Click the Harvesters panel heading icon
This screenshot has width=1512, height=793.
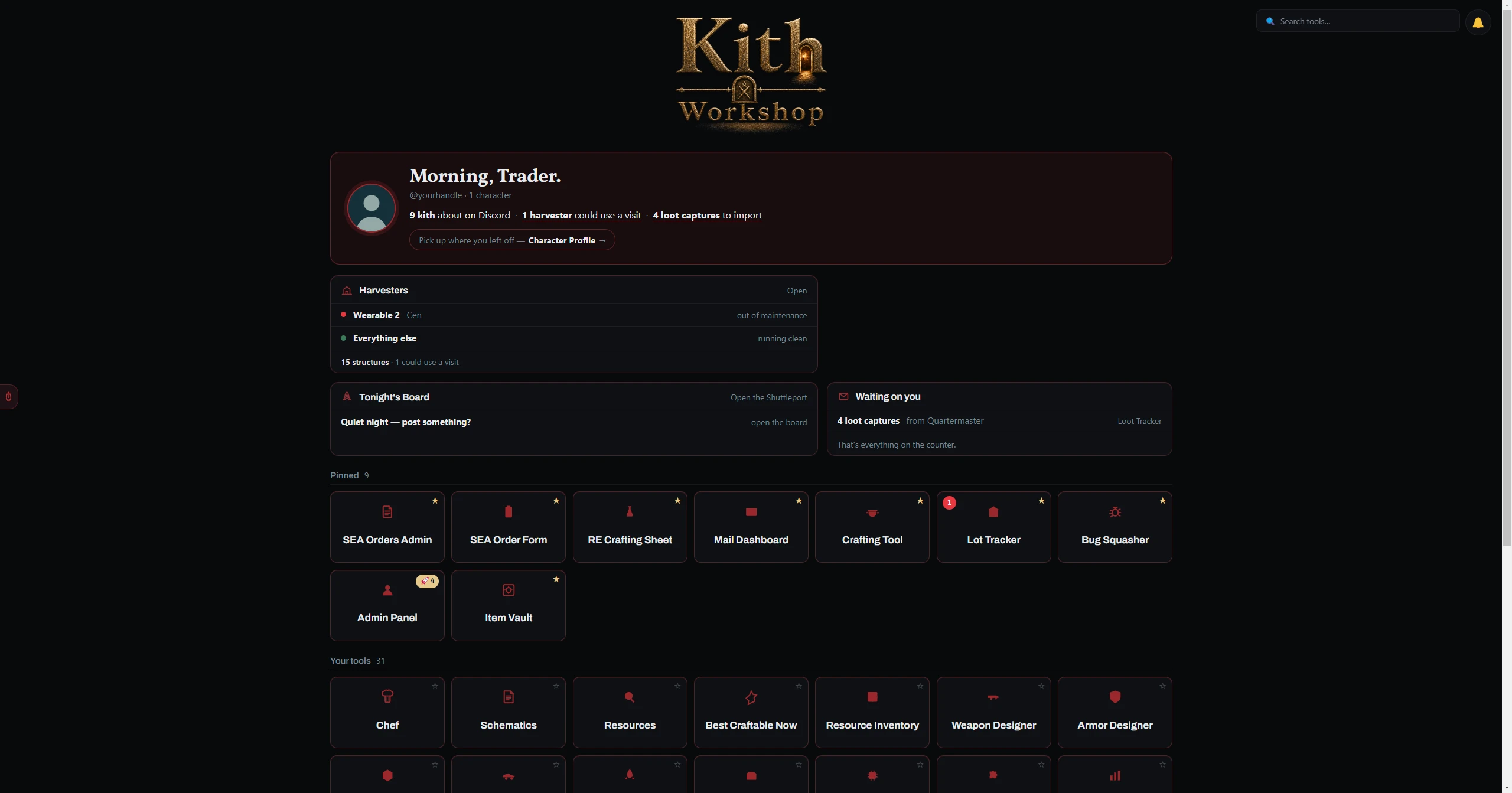click(347, 291)
